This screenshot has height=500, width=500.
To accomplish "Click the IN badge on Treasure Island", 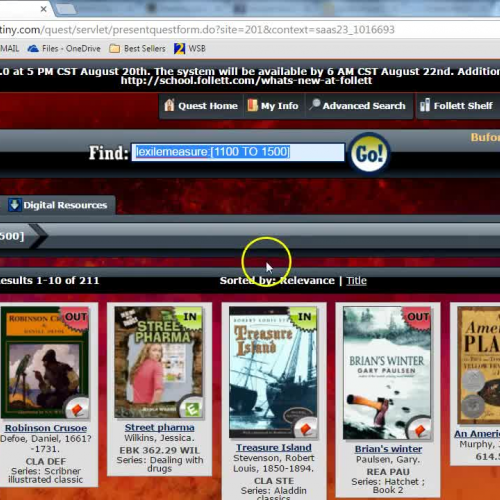I will [304, 317].
